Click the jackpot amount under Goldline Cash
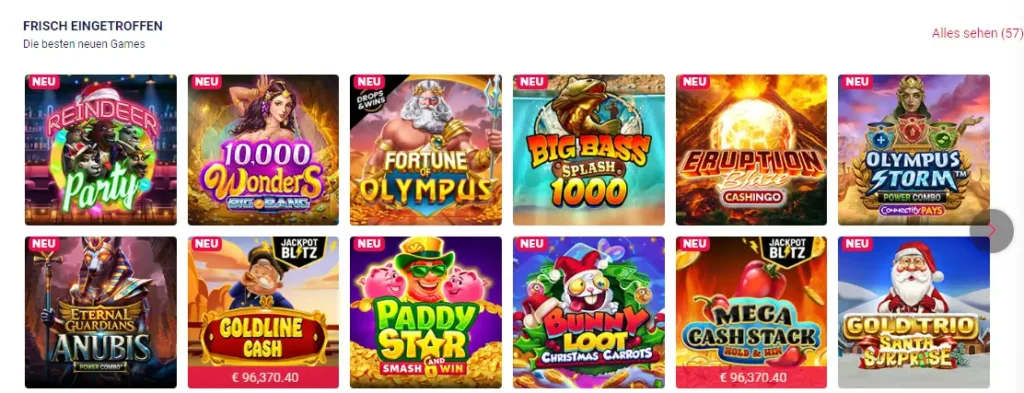 [263, 377]
